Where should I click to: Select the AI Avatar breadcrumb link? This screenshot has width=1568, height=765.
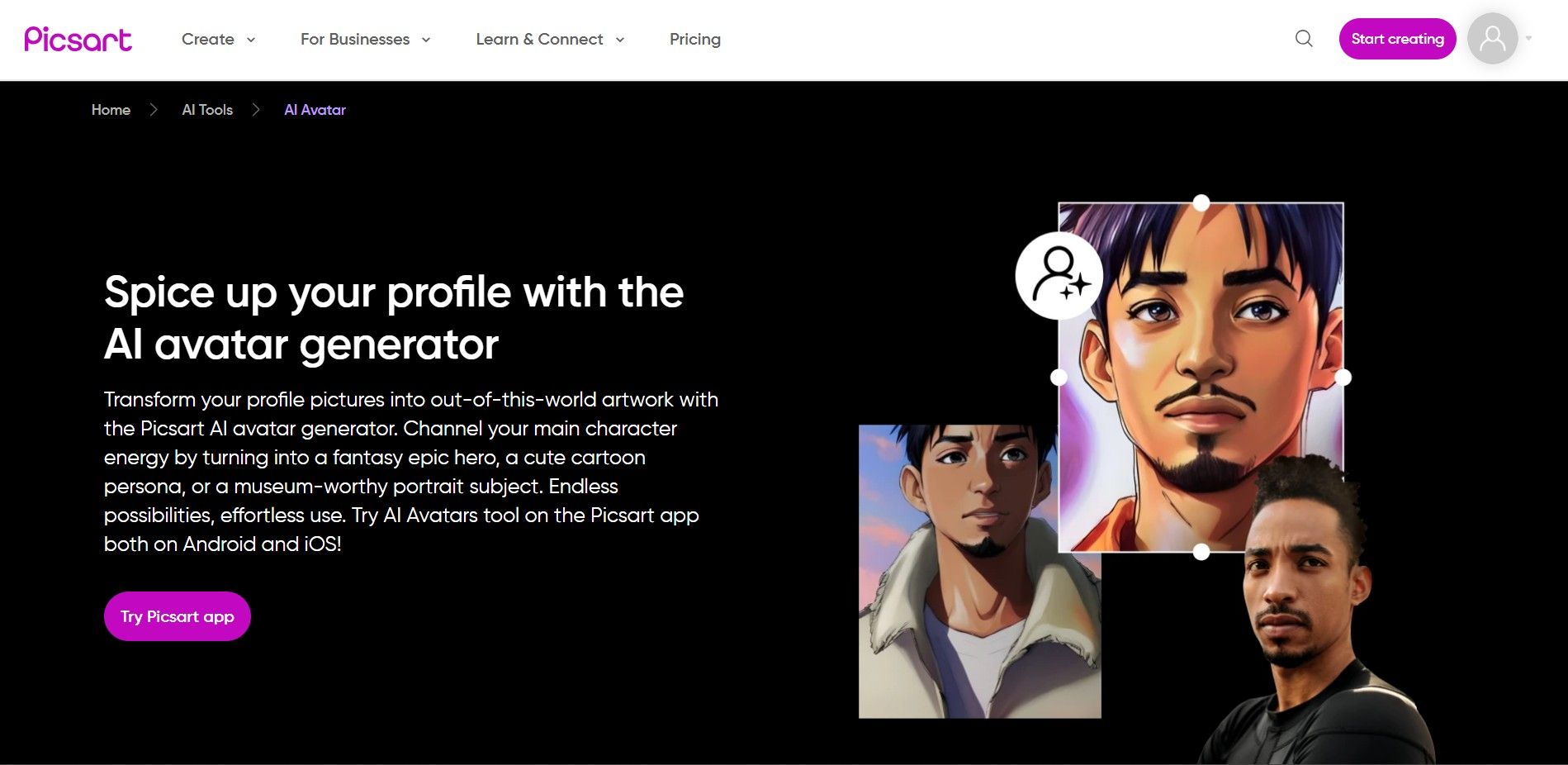[x=315, y=110]
